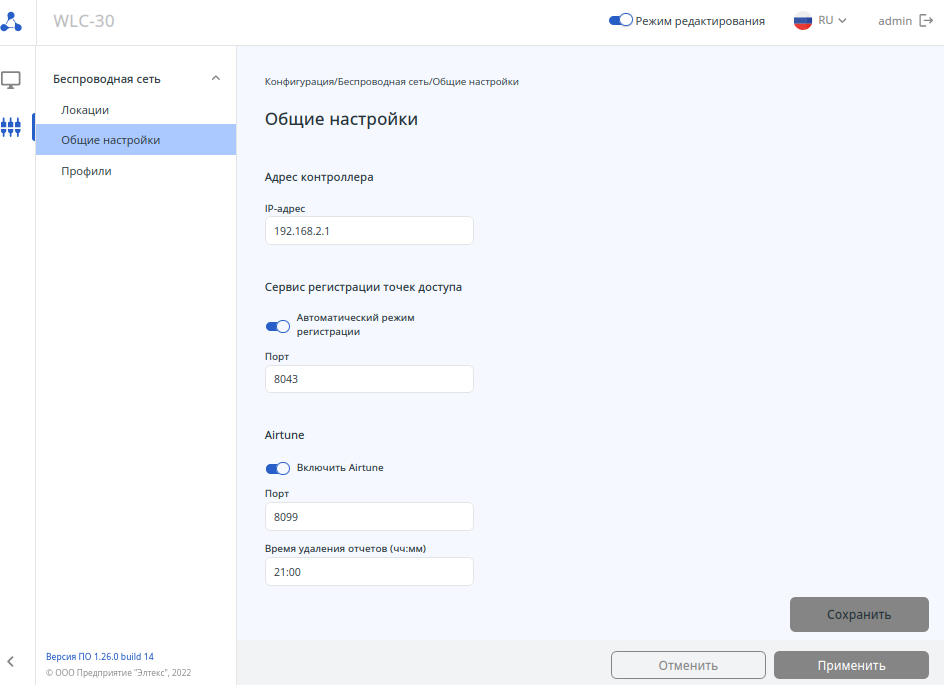Click the Беспроводная сеть menu header

click(x=107, y=79)
